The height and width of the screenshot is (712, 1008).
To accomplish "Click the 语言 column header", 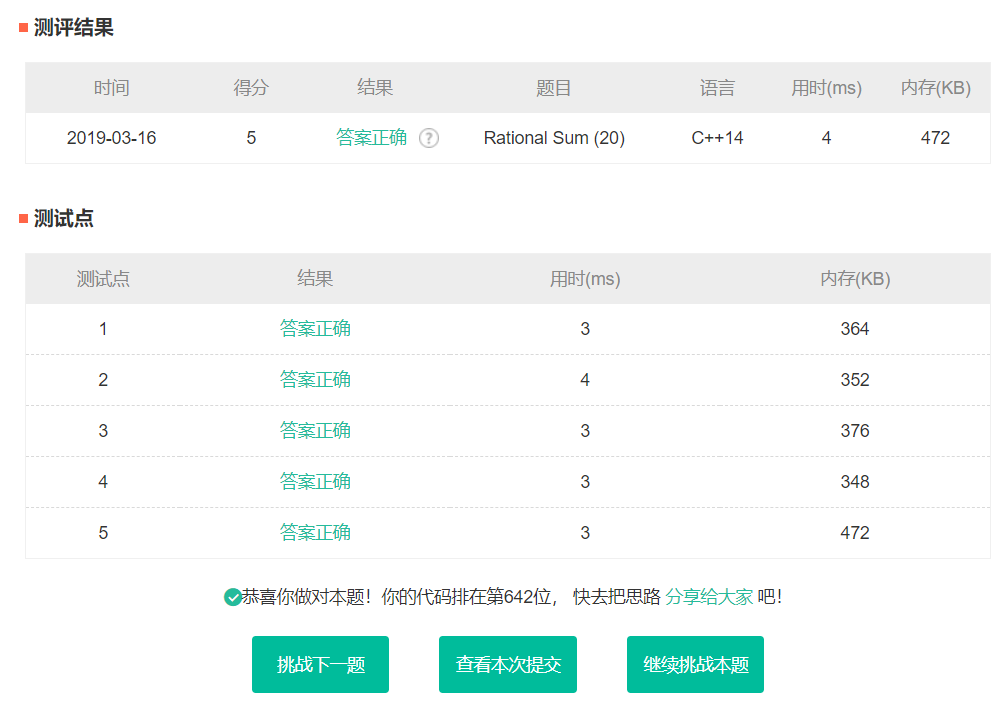I will tap(717, 87).
